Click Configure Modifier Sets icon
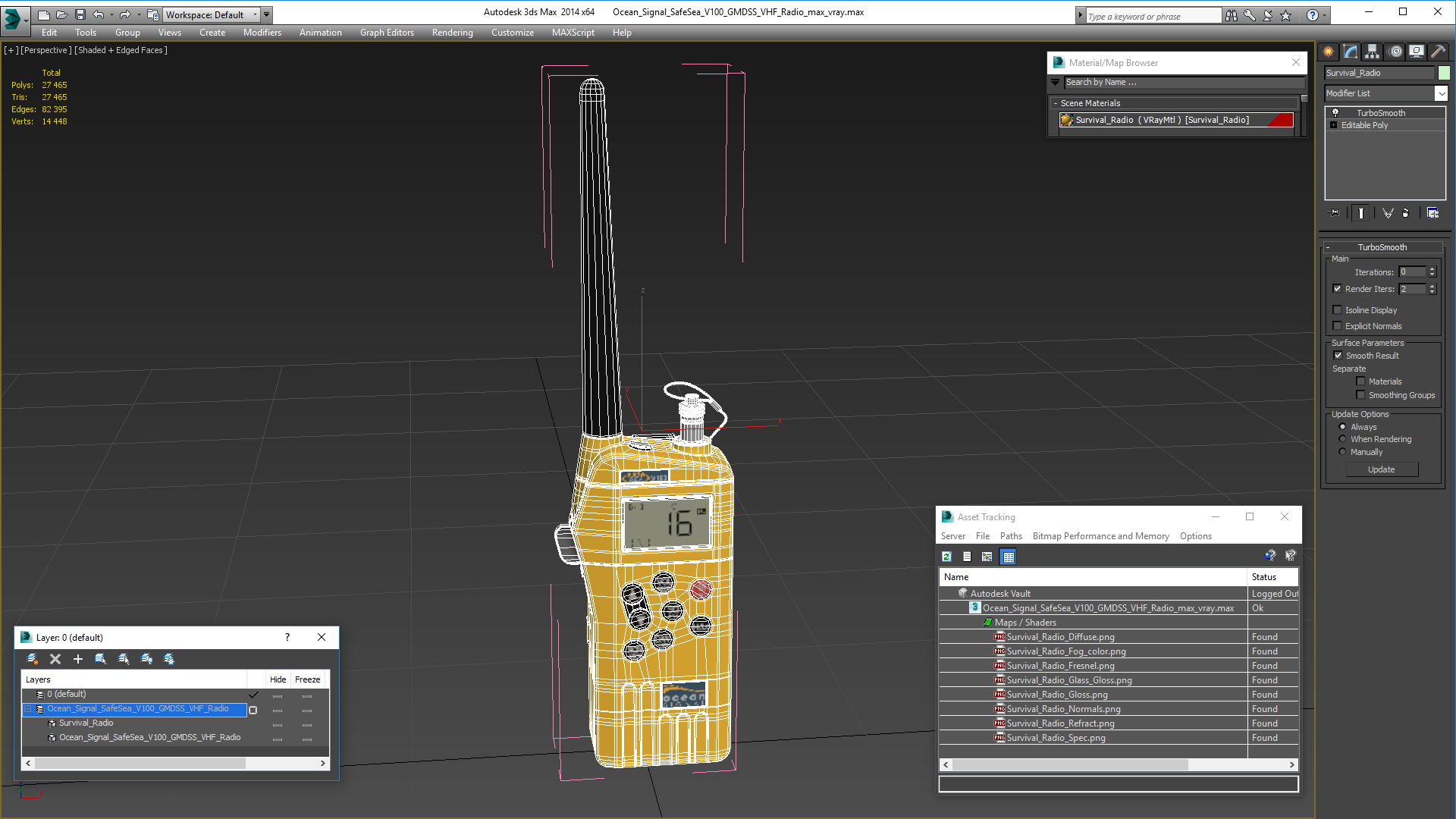This screenshot has width=1456, height=819. click(1432, 213)
